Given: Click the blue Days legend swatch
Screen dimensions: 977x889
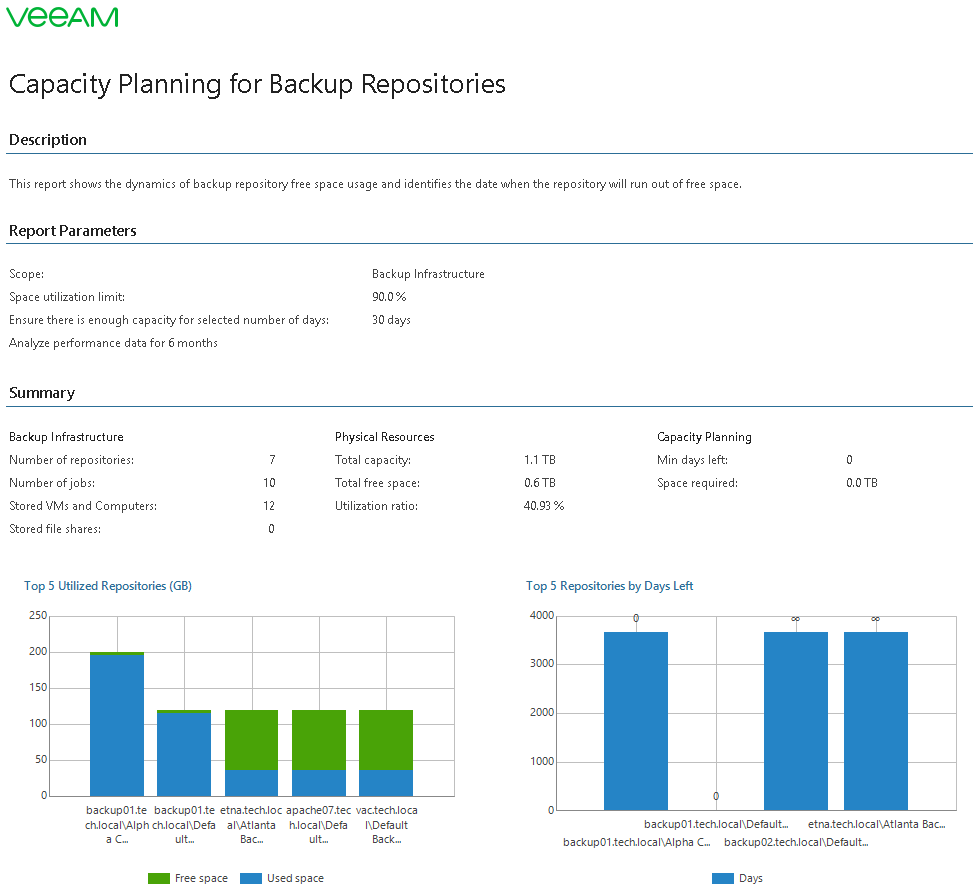Looking at the screenshot, I should click(x=723, y=878).
